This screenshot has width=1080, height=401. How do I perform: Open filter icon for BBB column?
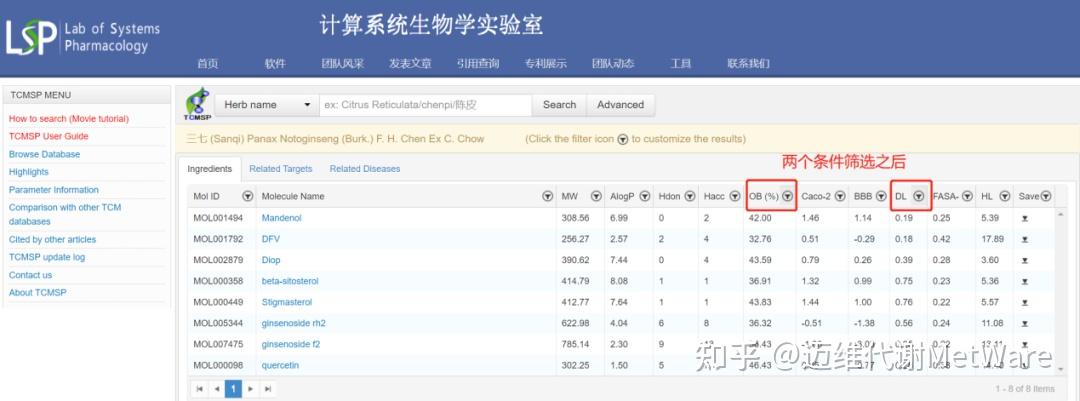(x=881, y=196)
